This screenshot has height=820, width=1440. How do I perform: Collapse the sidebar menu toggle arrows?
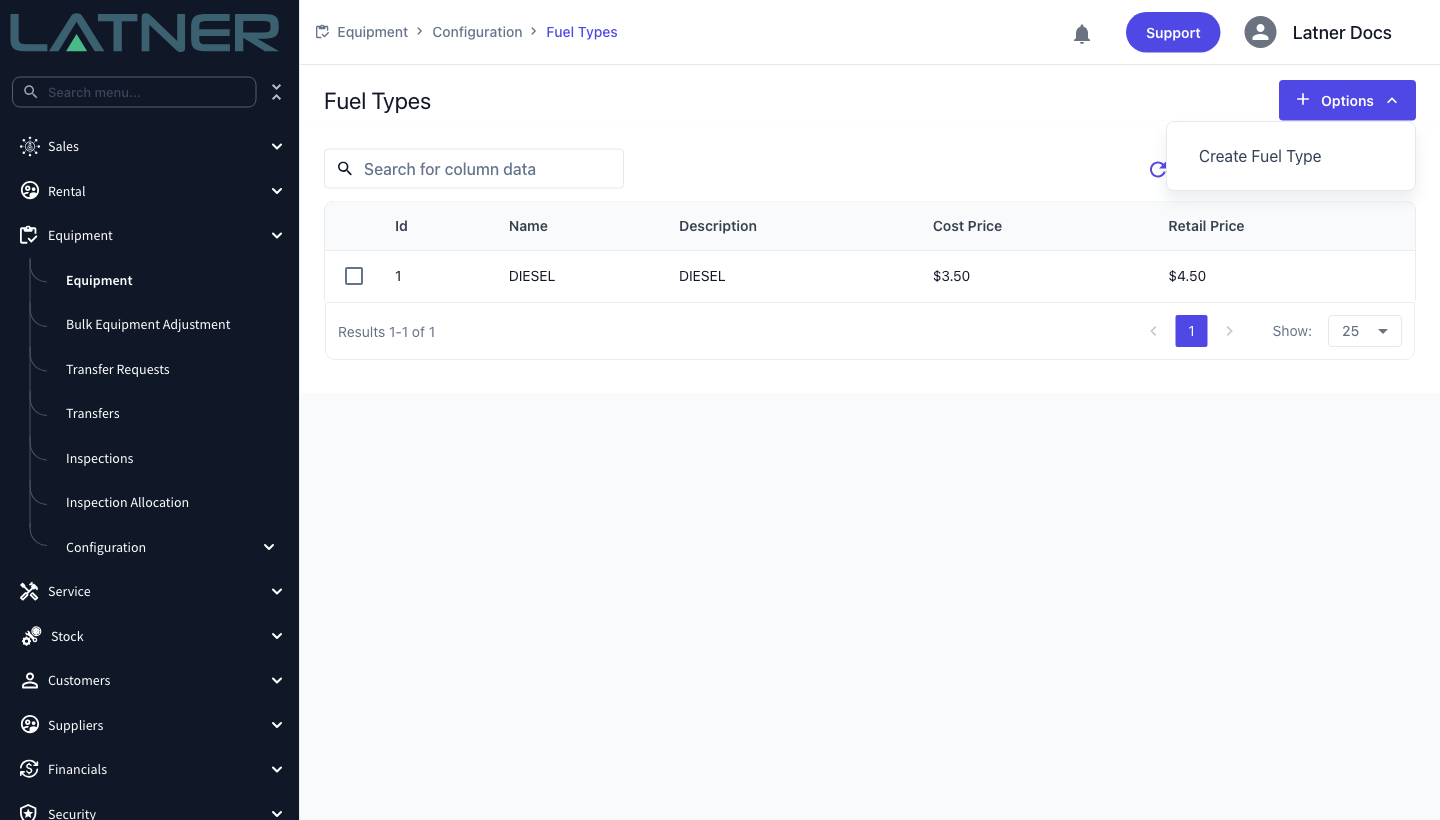277,92
